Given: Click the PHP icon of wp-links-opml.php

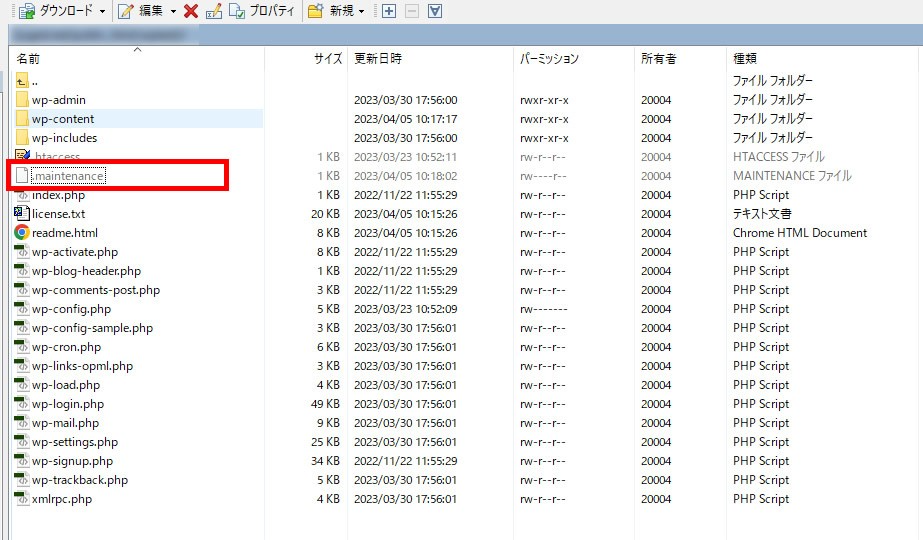Looking at the screenshot, I should coord(22,366).
